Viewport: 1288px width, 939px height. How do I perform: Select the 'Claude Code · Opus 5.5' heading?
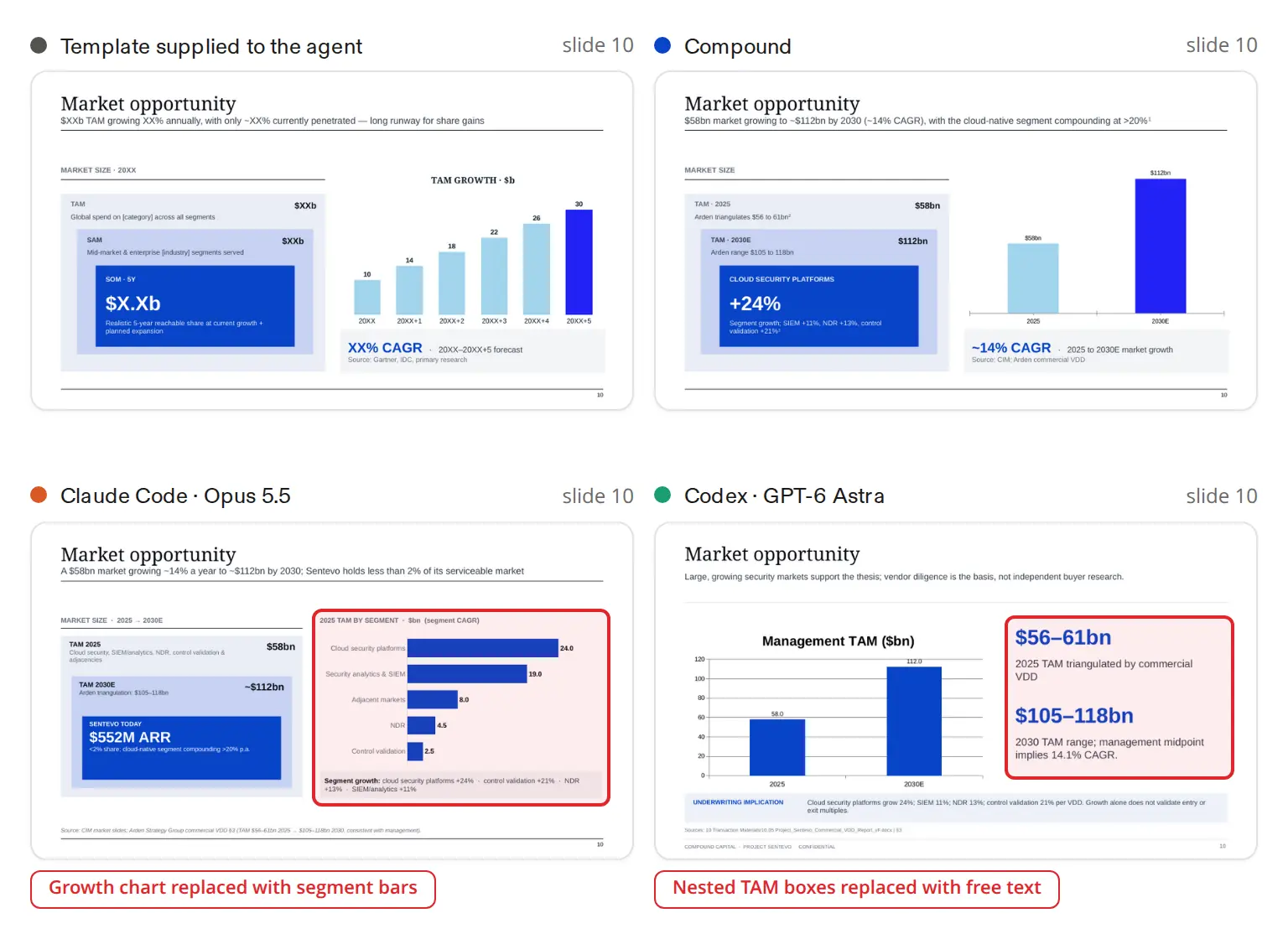coord(175,496)
